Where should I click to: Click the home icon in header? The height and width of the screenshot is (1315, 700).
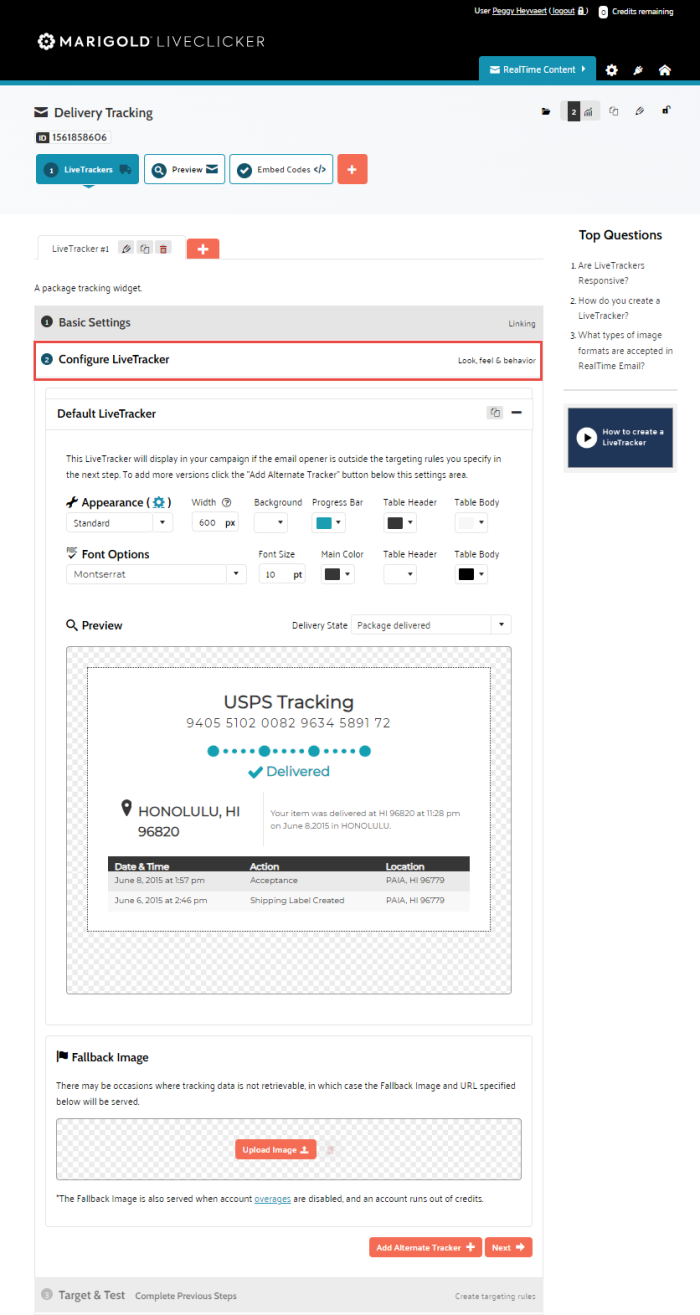665,70
